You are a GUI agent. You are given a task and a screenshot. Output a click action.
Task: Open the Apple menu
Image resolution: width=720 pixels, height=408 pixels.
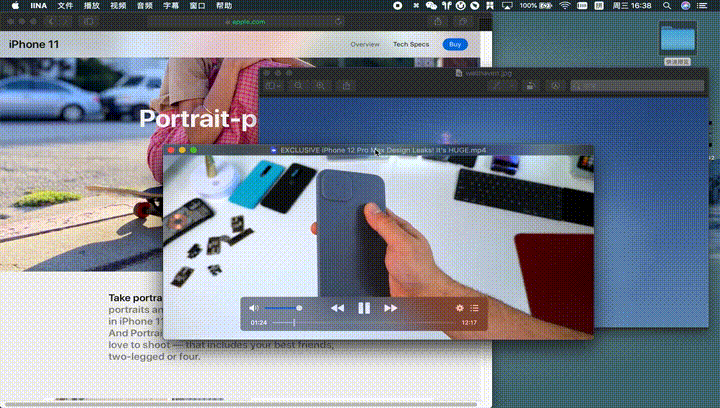15,6
